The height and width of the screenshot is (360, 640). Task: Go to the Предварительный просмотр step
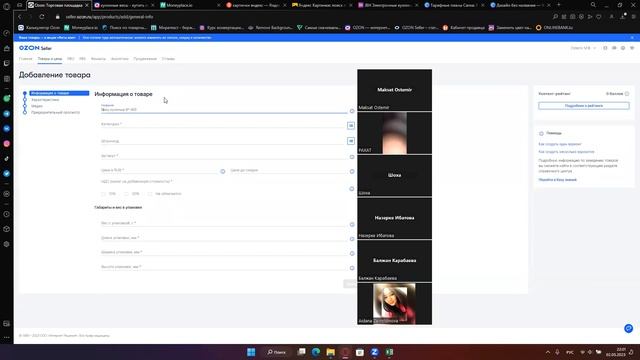pyautogui.click(x=56, y=112)
